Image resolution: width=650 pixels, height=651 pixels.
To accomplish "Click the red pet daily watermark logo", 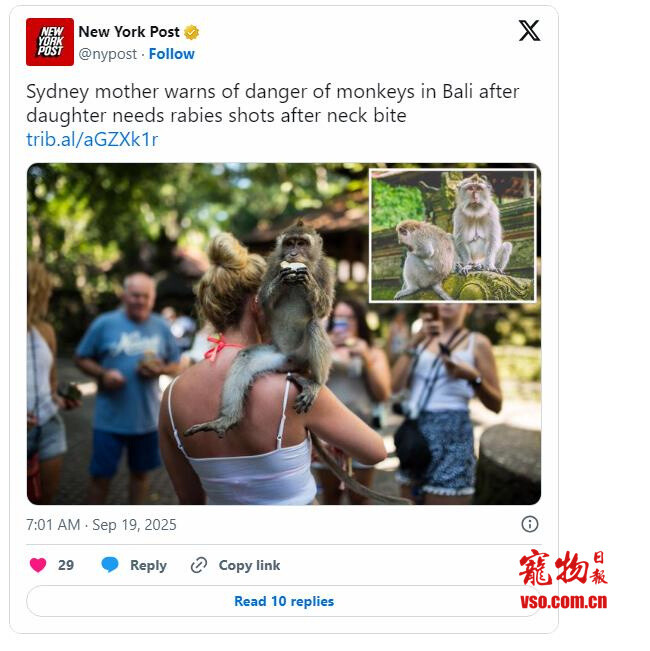I will (563, 568).
